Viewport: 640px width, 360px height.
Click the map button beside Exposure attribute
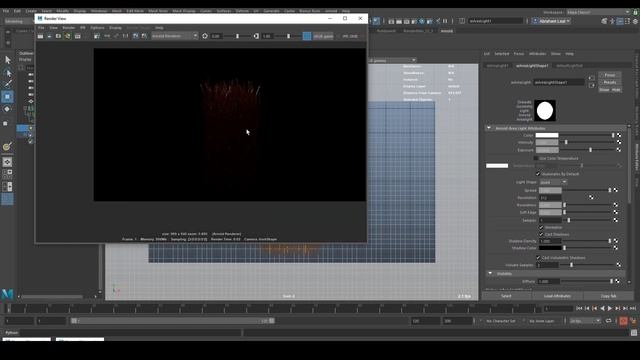pos(619,150)
